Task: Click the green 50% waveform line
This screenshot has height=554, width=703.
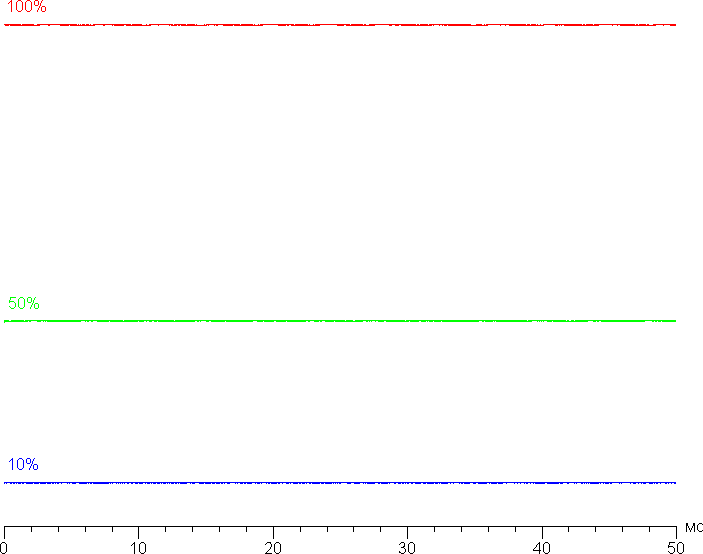Action: pyautogui.click(x=340, y=321)
